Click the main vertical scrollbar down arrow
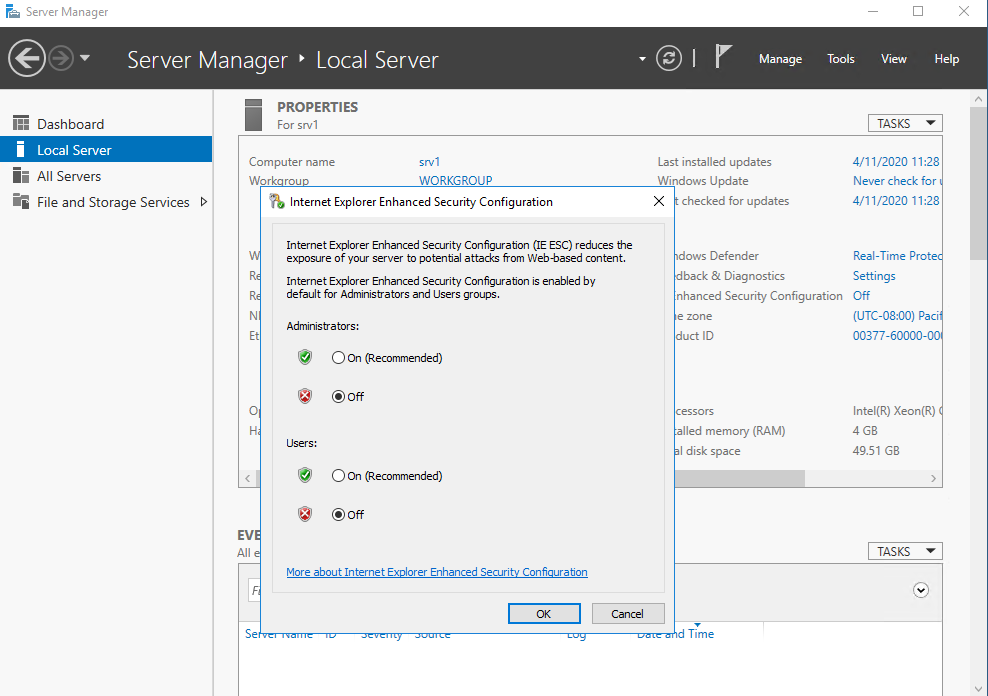Screen dimensions: 988x696 (978, 688)
